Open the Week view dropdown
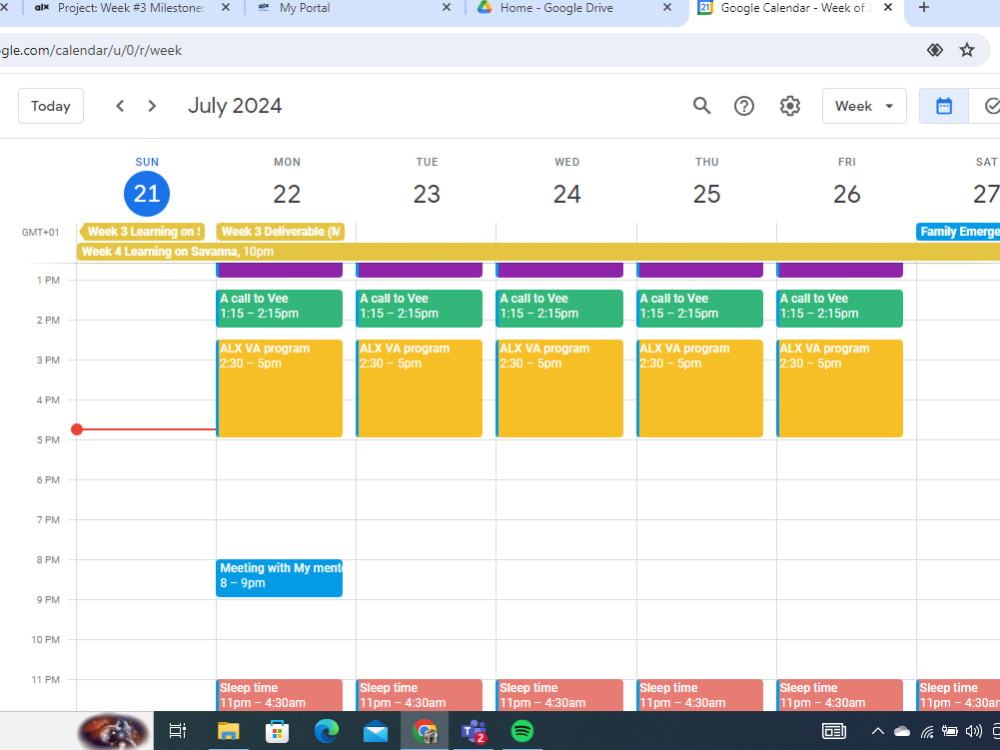This screenshot has width=1000, height=750. click(864, 106)
